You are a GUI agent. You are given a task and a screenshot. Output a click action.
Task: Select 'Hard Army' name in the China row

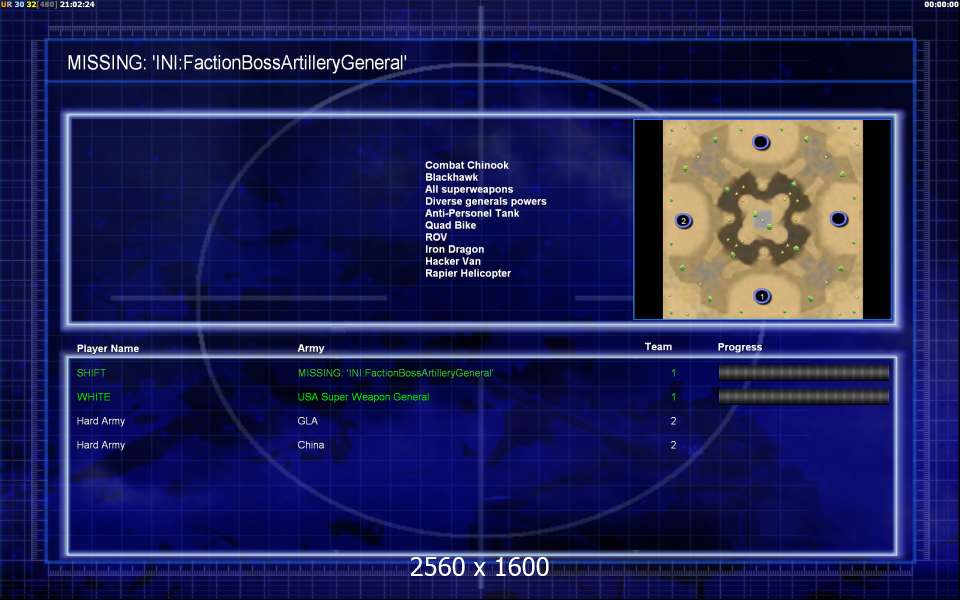click(x=100, y=445)
